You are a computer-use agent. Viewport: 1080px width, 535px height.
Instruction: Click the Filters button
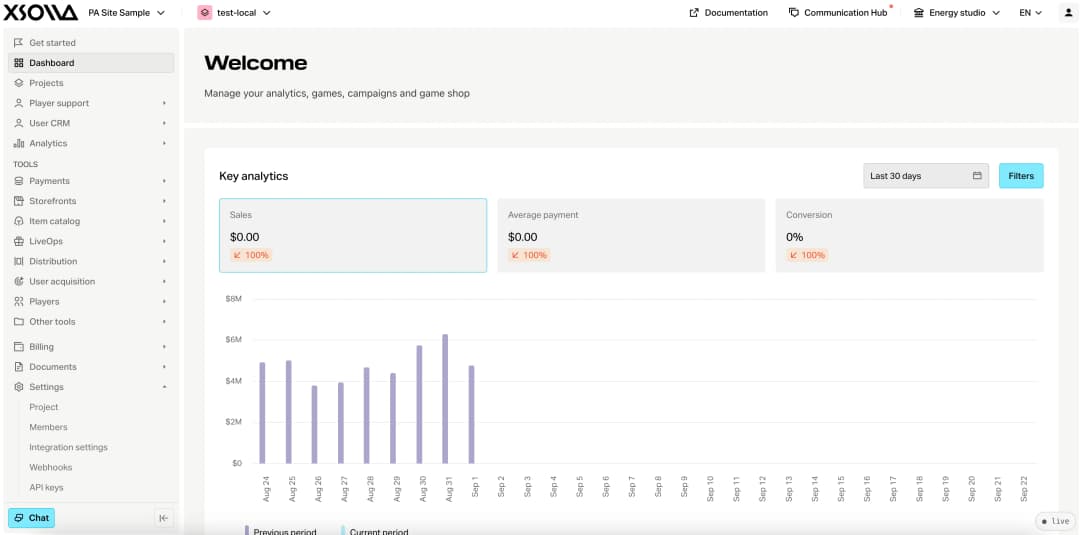pyautogui.click(x=1021, y=176)
